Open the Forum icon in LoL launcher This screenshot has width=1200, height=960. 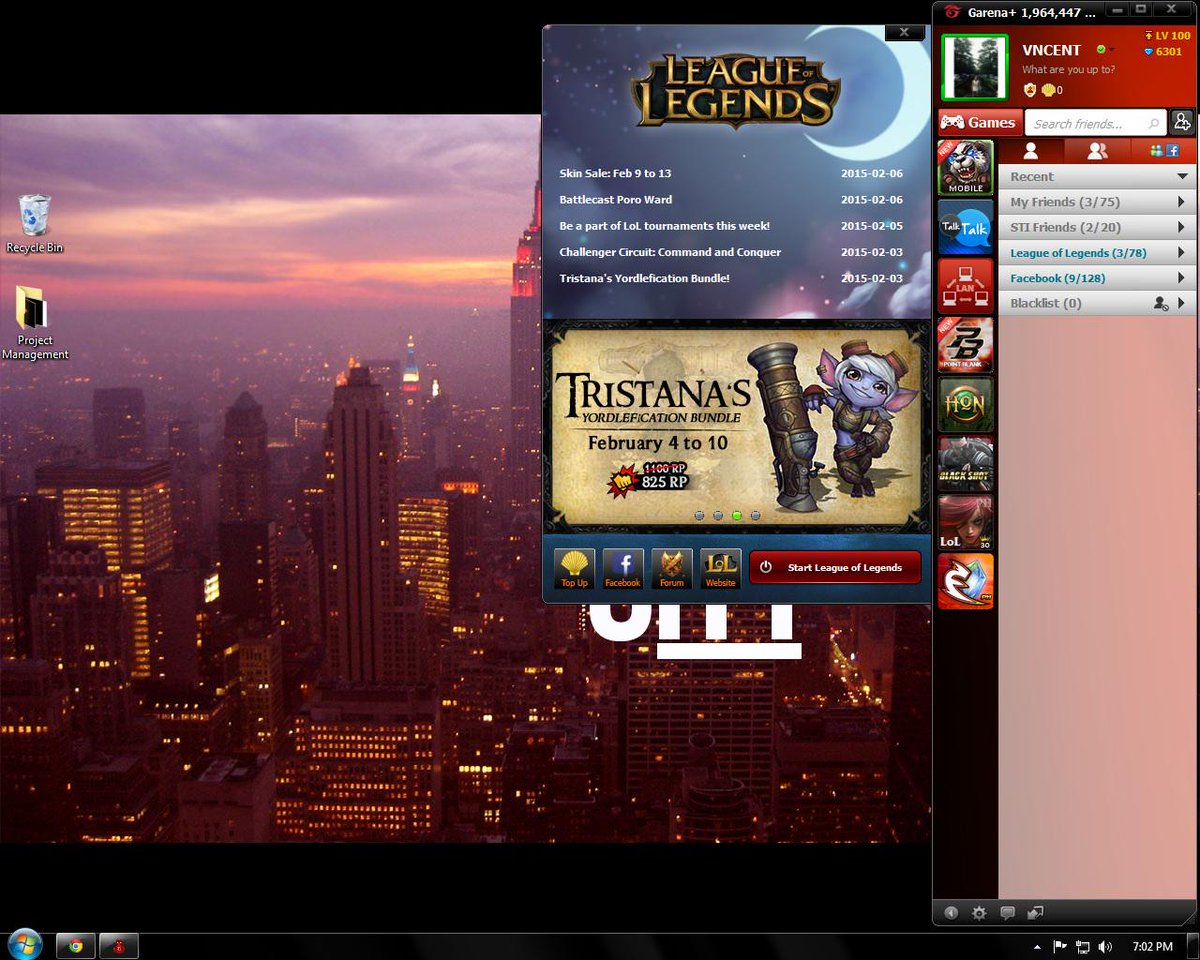coord(671,568)
